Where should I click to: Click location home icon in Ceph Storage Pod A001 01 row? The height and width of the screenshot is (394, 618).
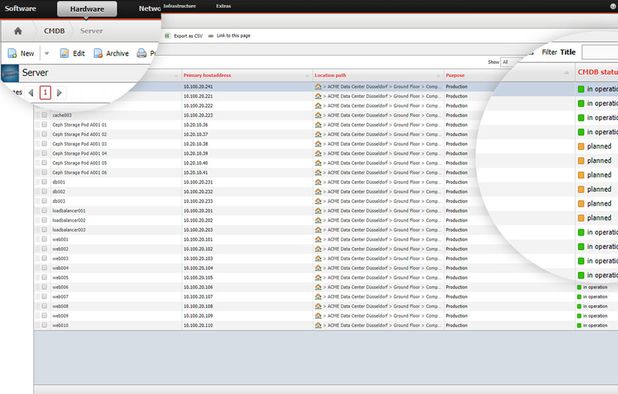tap(318, 125)
